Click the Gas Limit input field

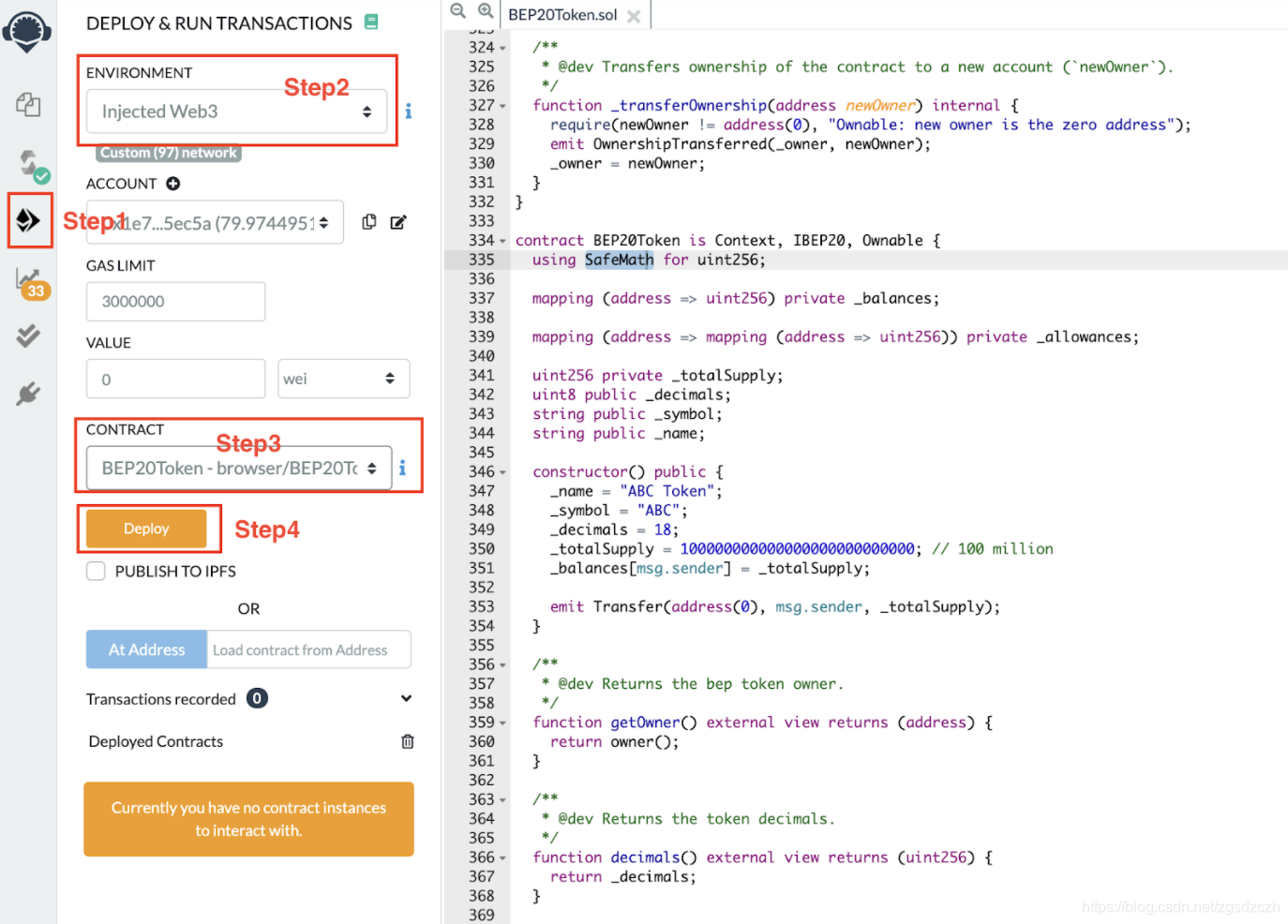pyautogui.click(x=175, y=302)
